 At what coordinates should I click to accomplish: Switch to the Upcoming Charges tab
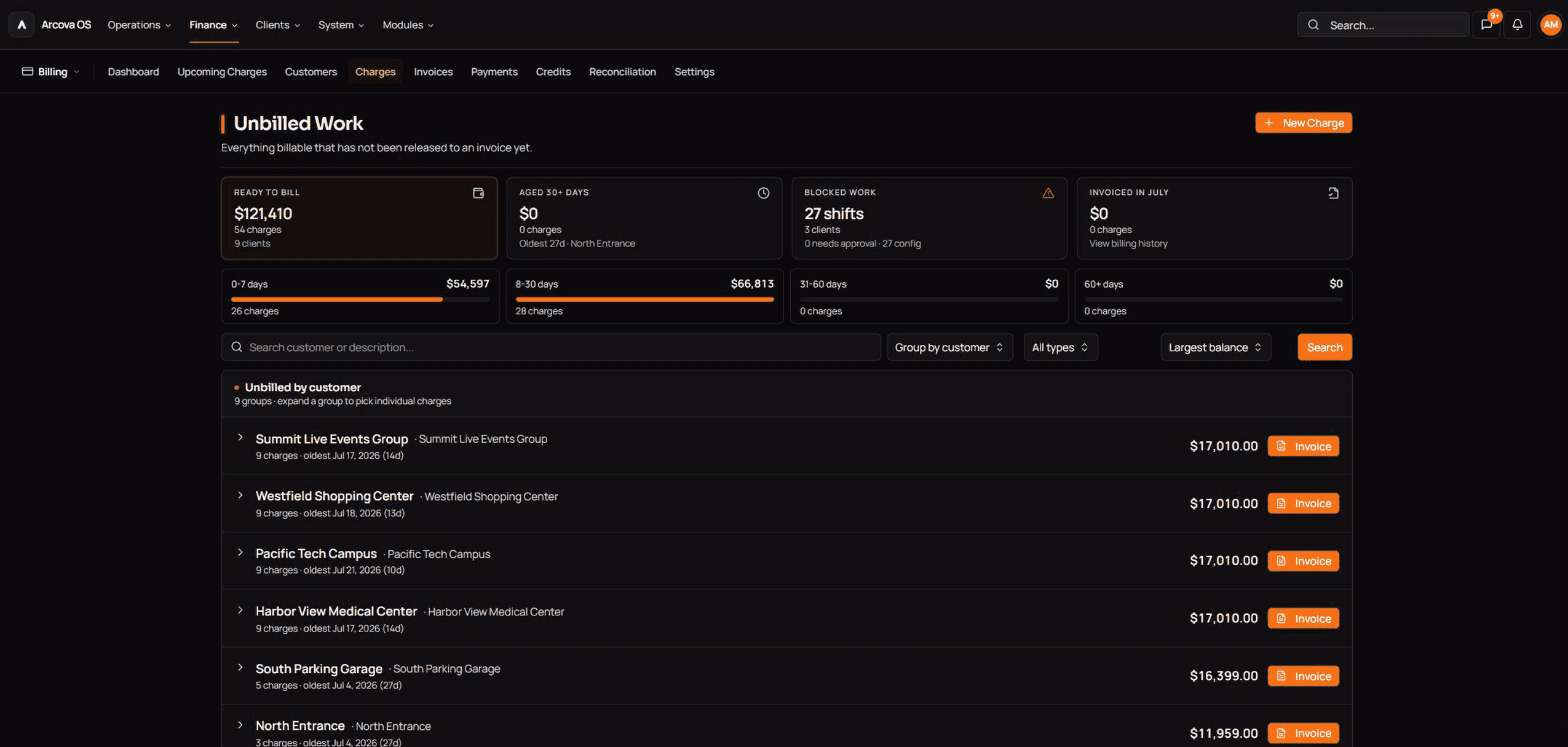[x=222, y=71]
